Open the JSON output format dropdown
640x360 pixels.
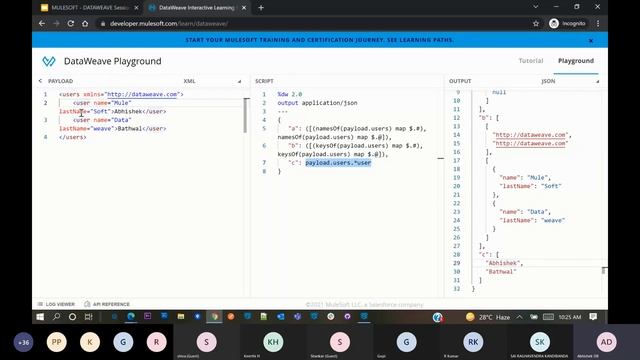(x=570, y=81)
